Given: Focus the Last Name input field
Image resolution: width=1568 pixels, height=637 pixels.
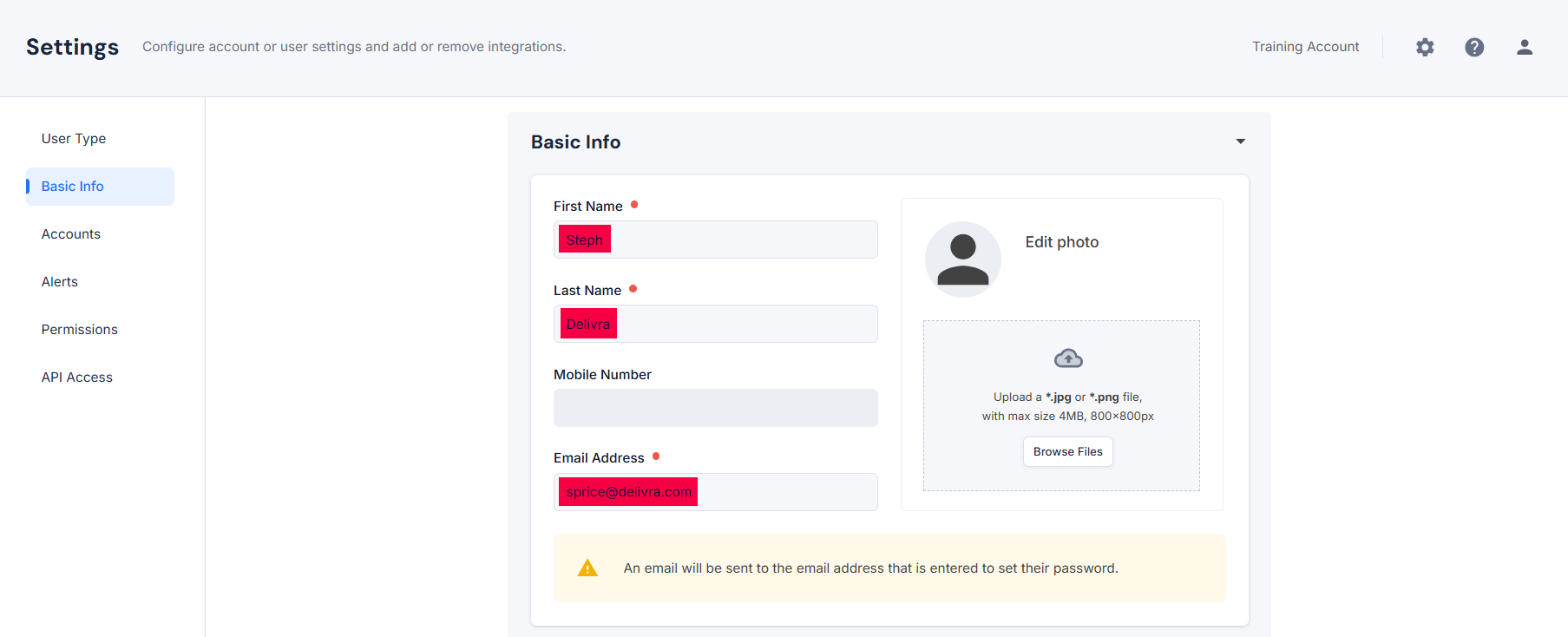Looking at the screenshot, I should point(716,324).
